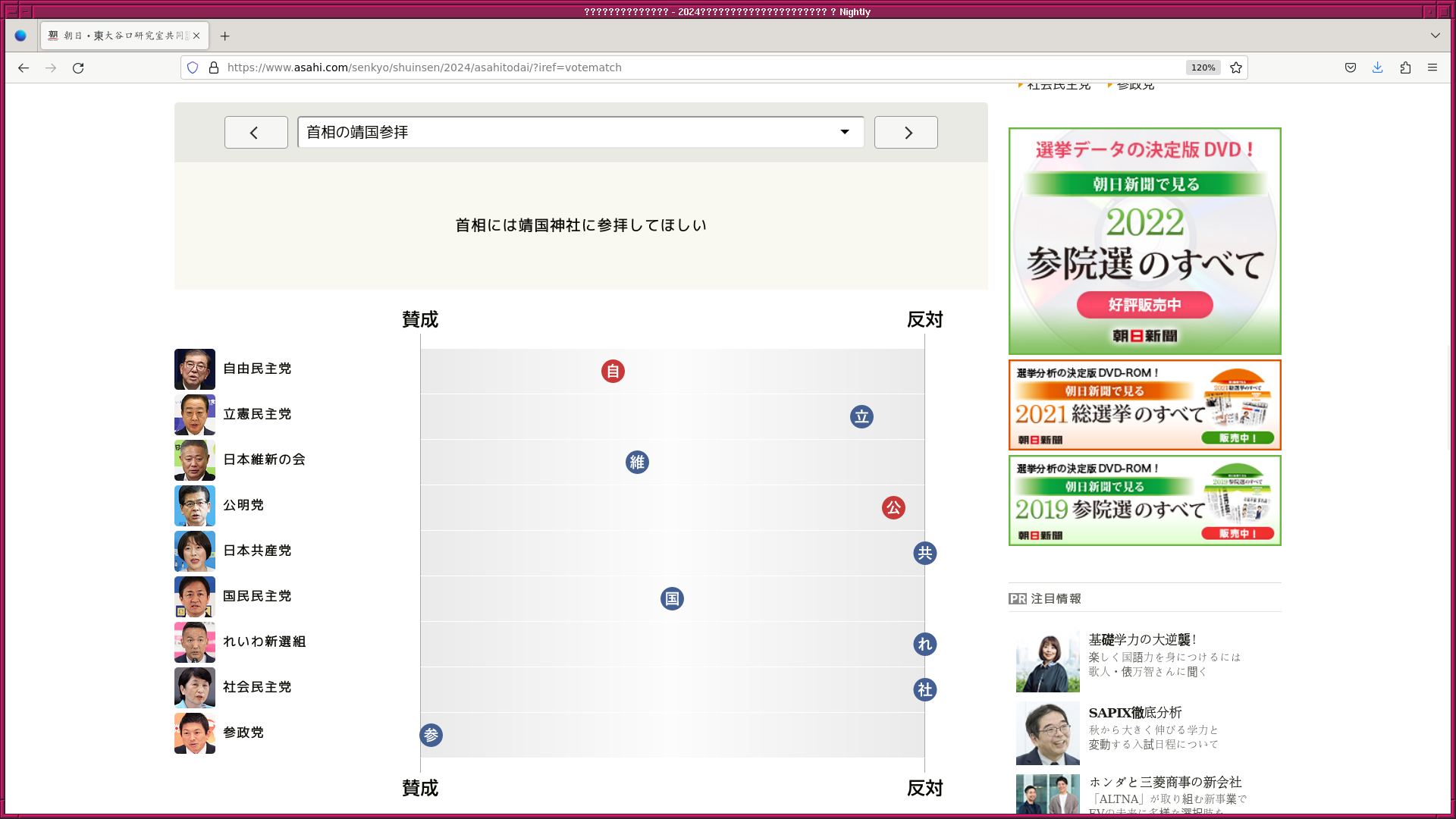
Task: Click the 日本共産党 leader photo
Action: (195, 551)
